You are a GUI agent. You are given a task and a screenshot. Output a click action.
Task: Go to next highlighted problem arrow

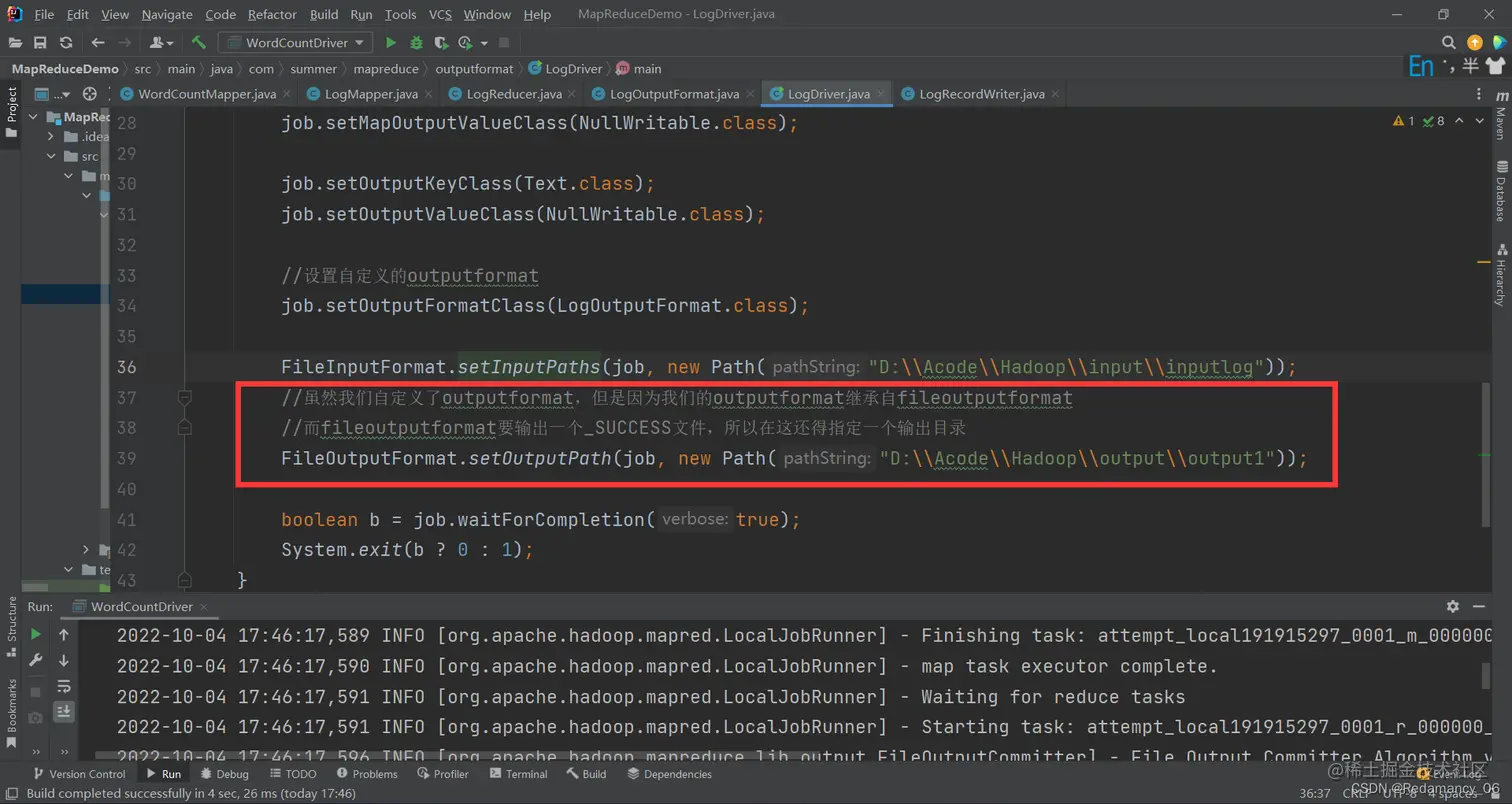pos(1479,121)
